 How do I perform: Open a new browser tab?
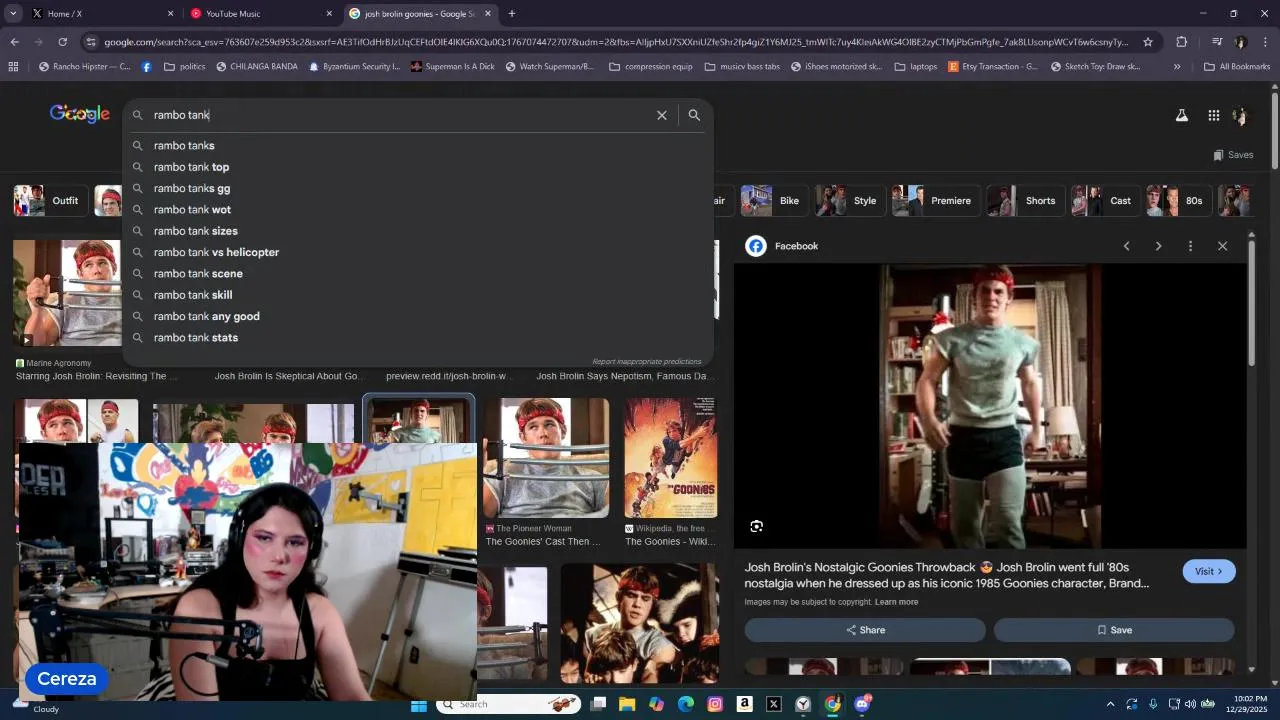point(511,14)
